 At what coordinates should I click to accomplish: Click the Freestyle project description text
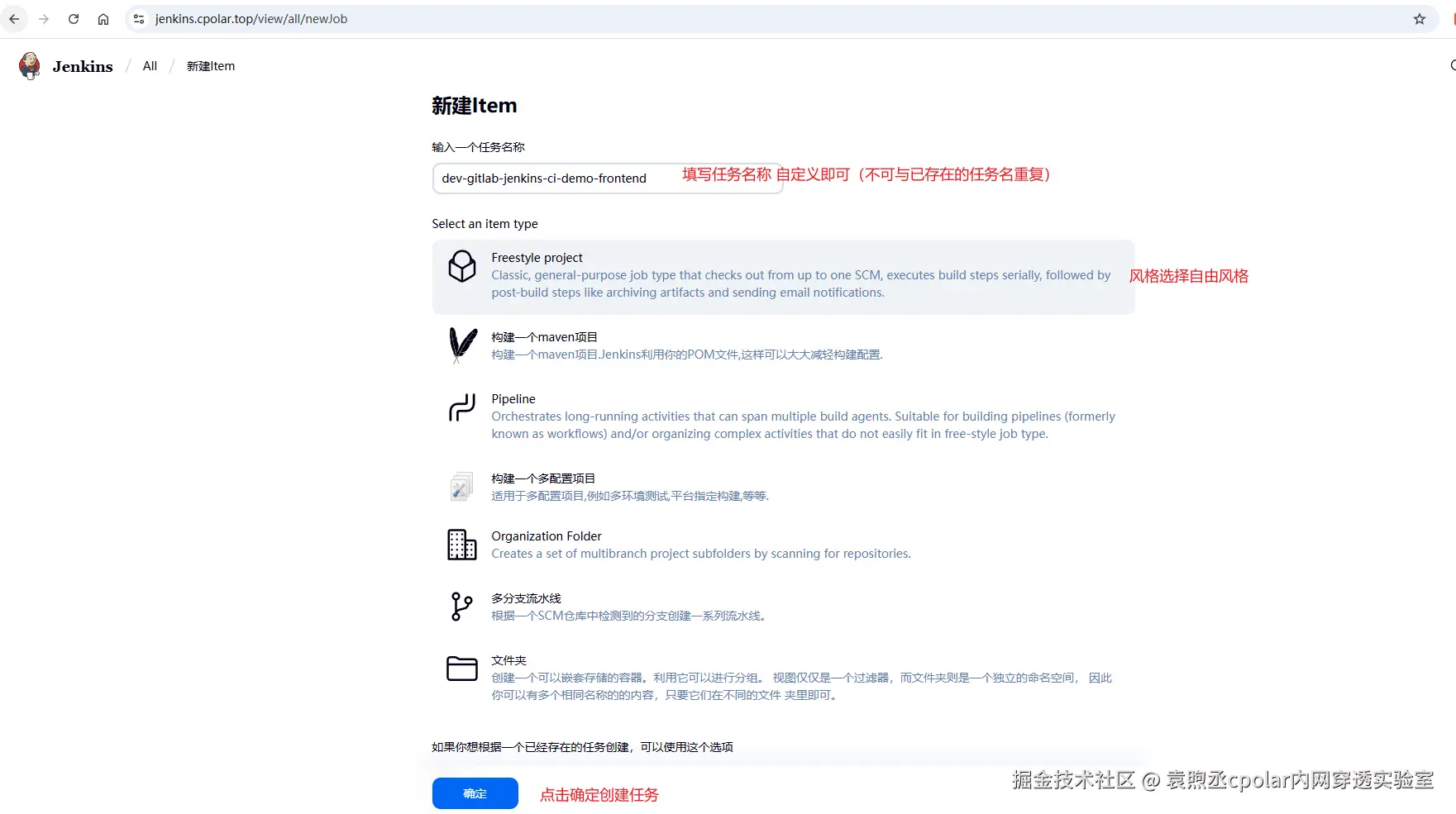(x=801, y=283)
